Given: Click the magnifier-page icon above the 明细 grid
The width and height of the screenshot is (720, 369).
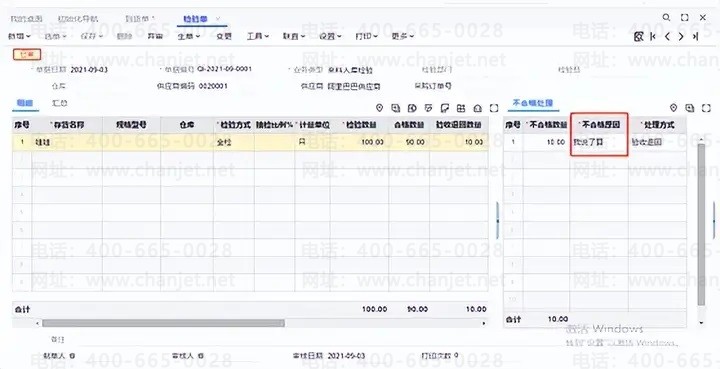Looking at the screenshot, I should point(395,108).
